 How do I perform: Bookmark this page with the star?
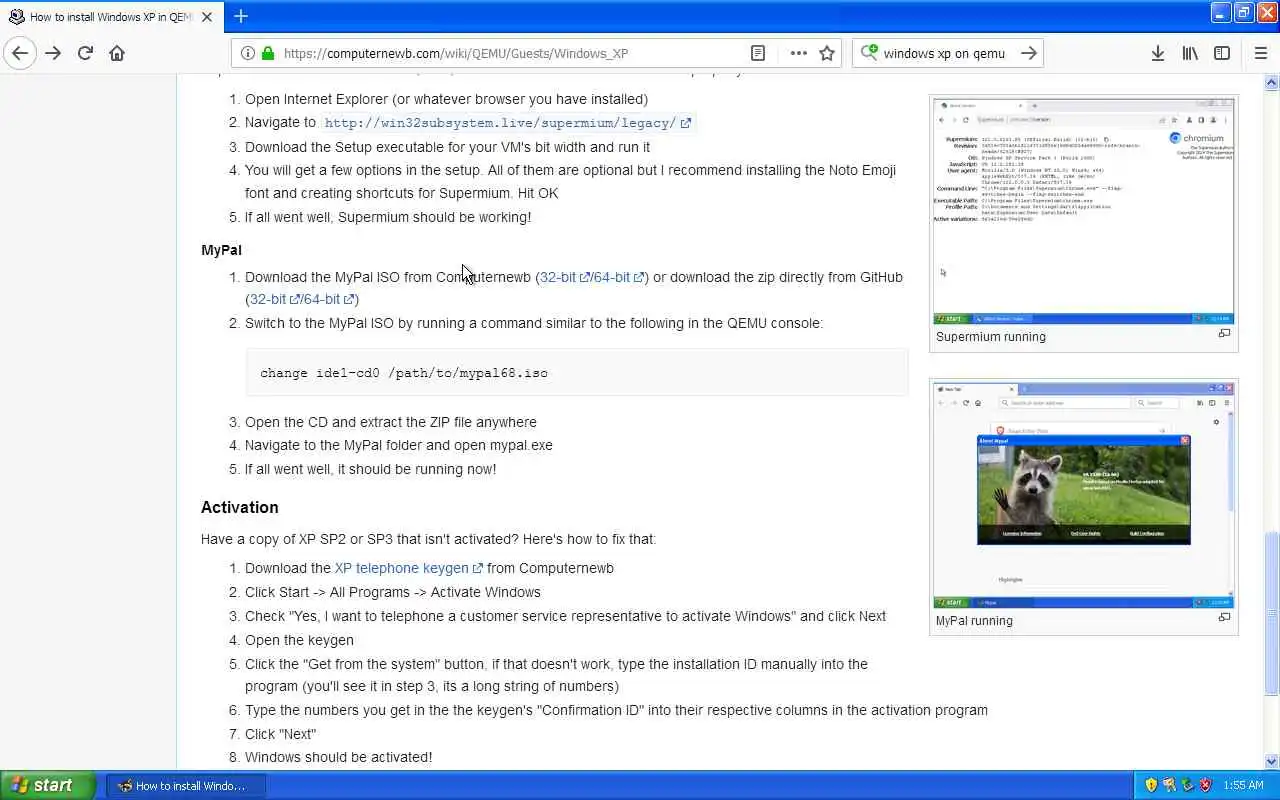pyautogui.click(x=827, y=53)
